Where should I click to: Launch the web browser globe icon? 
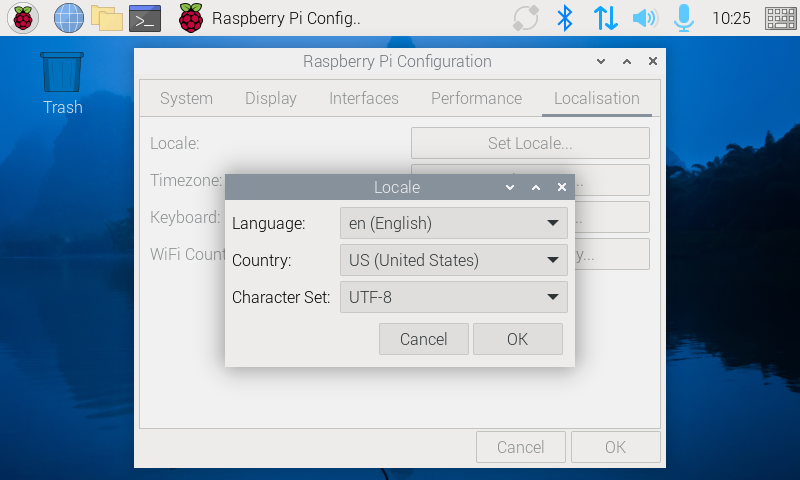tap(68, 18)
